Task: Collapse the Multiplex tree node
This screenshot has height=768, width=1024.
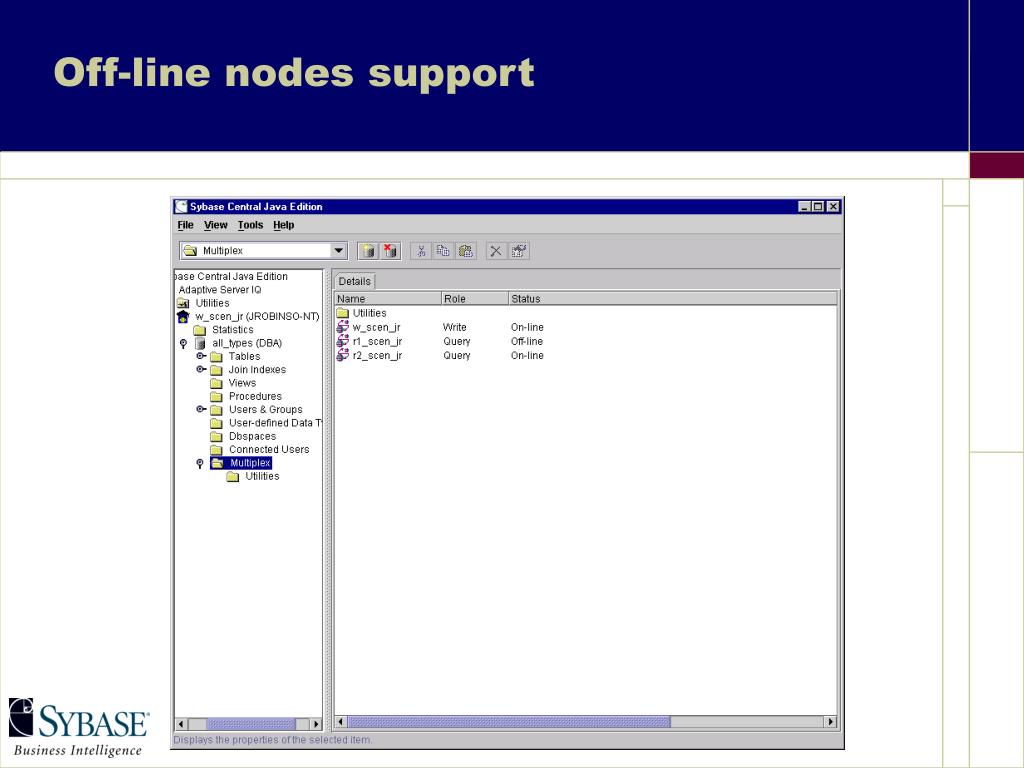Action: 200,463
